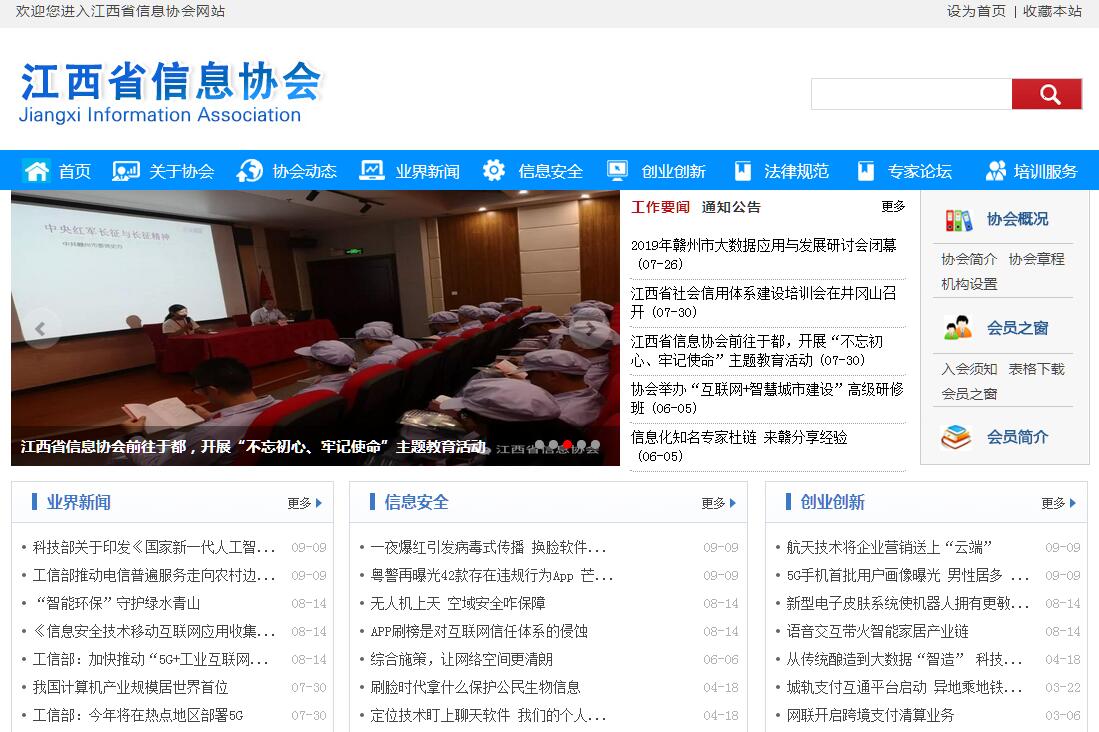Viewport: 1099px width, 732px height.
Task: Expand 更多 in 业界新闻 section
Action: (x=304, y=503)
